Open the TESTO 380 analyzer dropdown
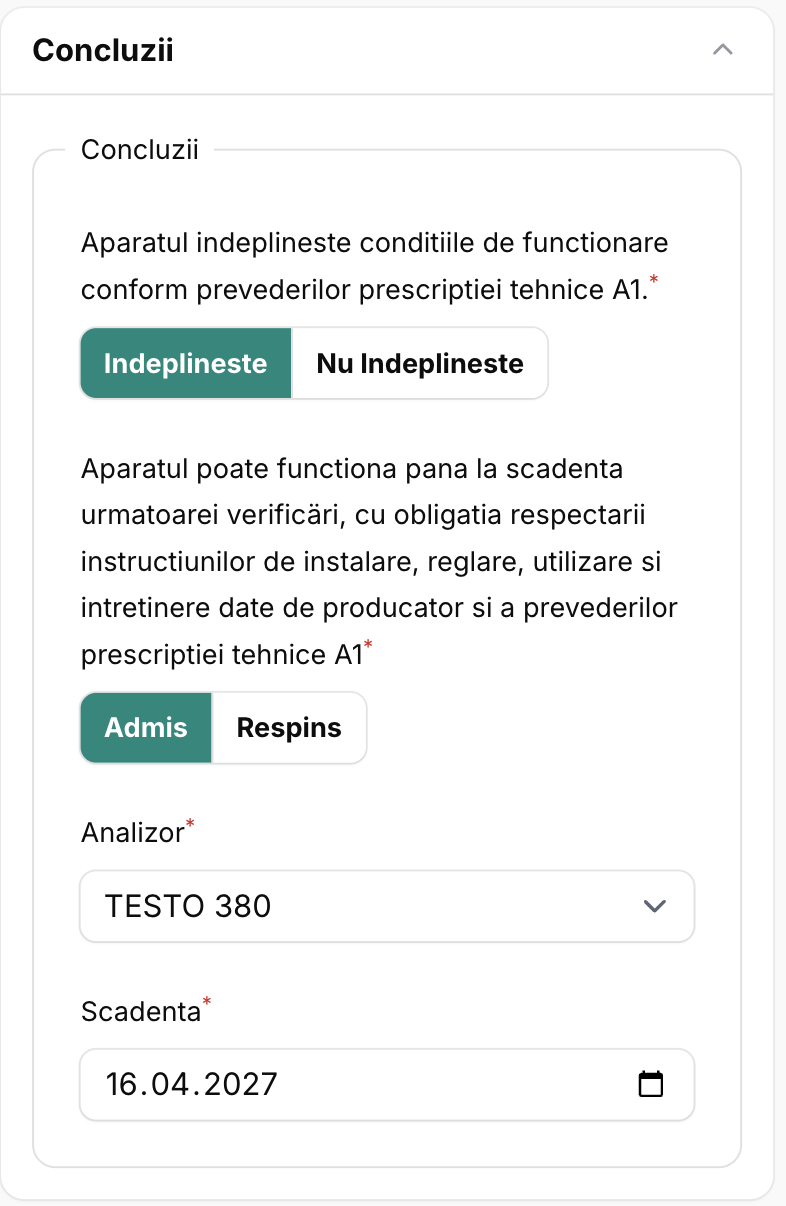 (386, 906)
